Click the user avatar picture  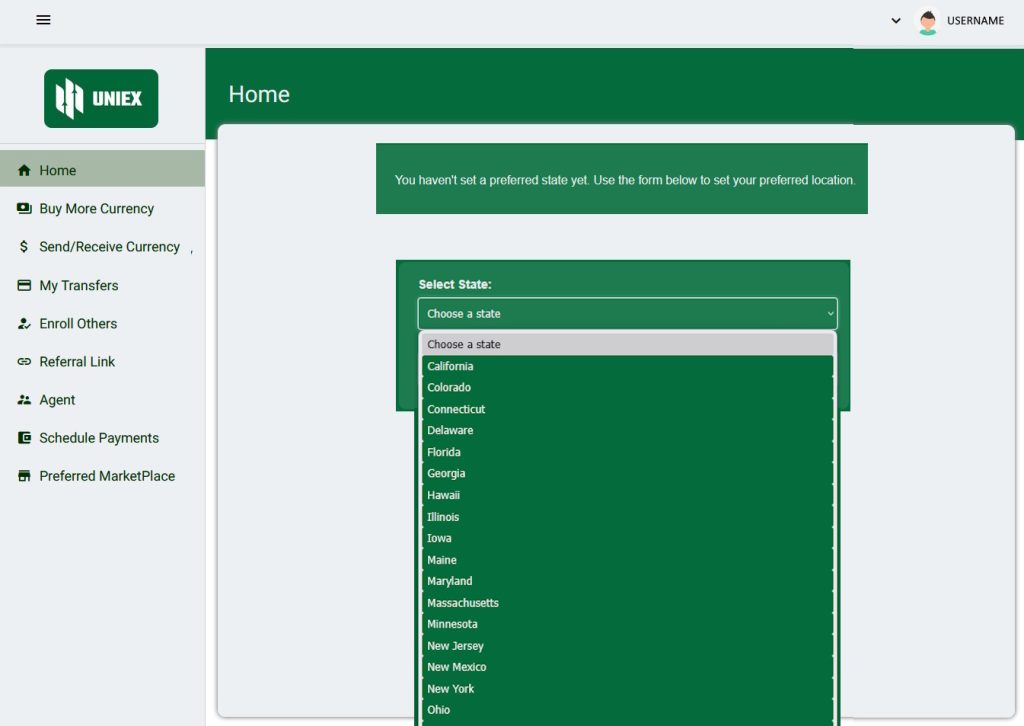click(x=928, y=21)
